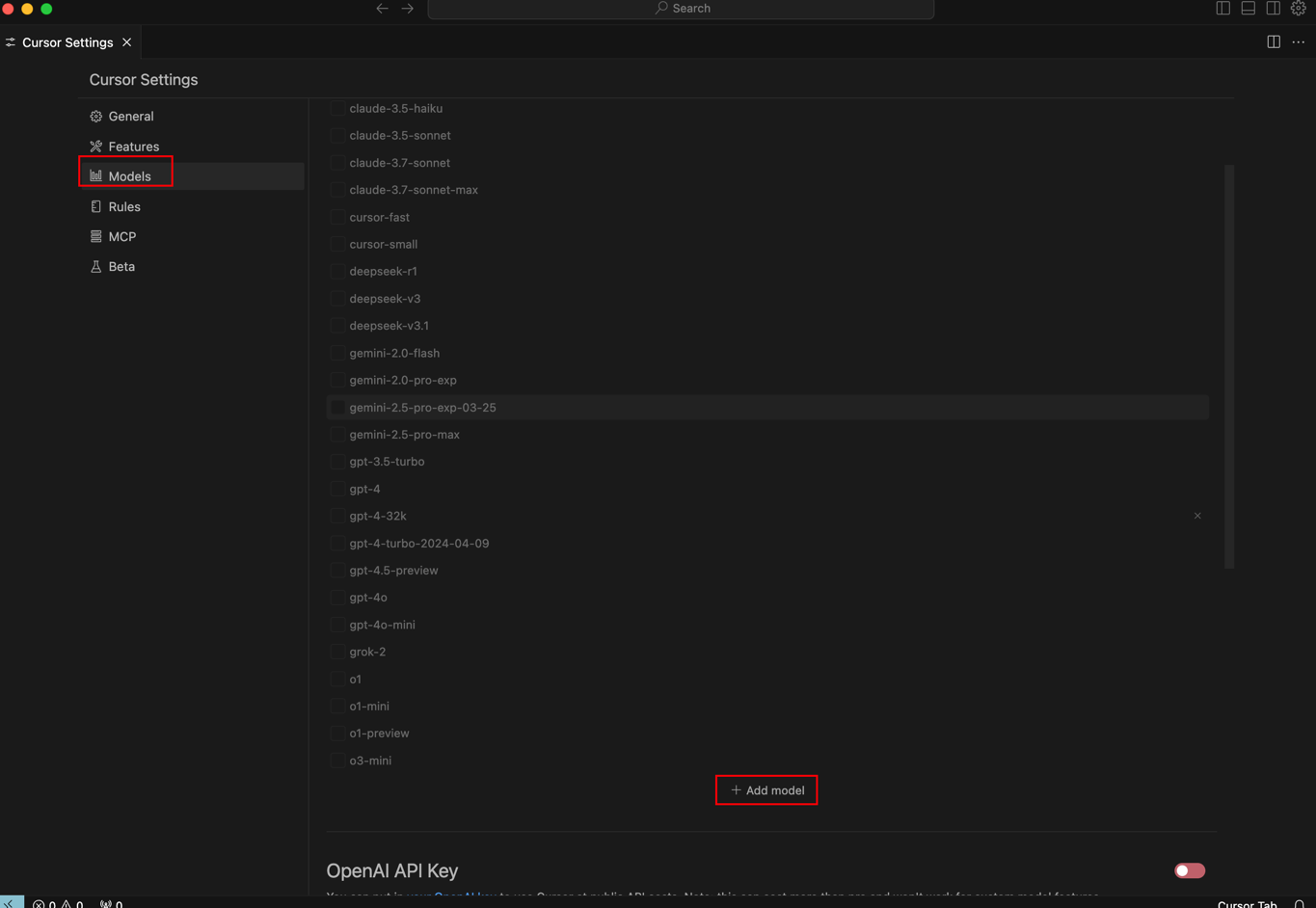This screenshot has width=1316, height=908.
Task: Tick the gpt-4-32k checkbox
Action: click(x=337, y=517)
